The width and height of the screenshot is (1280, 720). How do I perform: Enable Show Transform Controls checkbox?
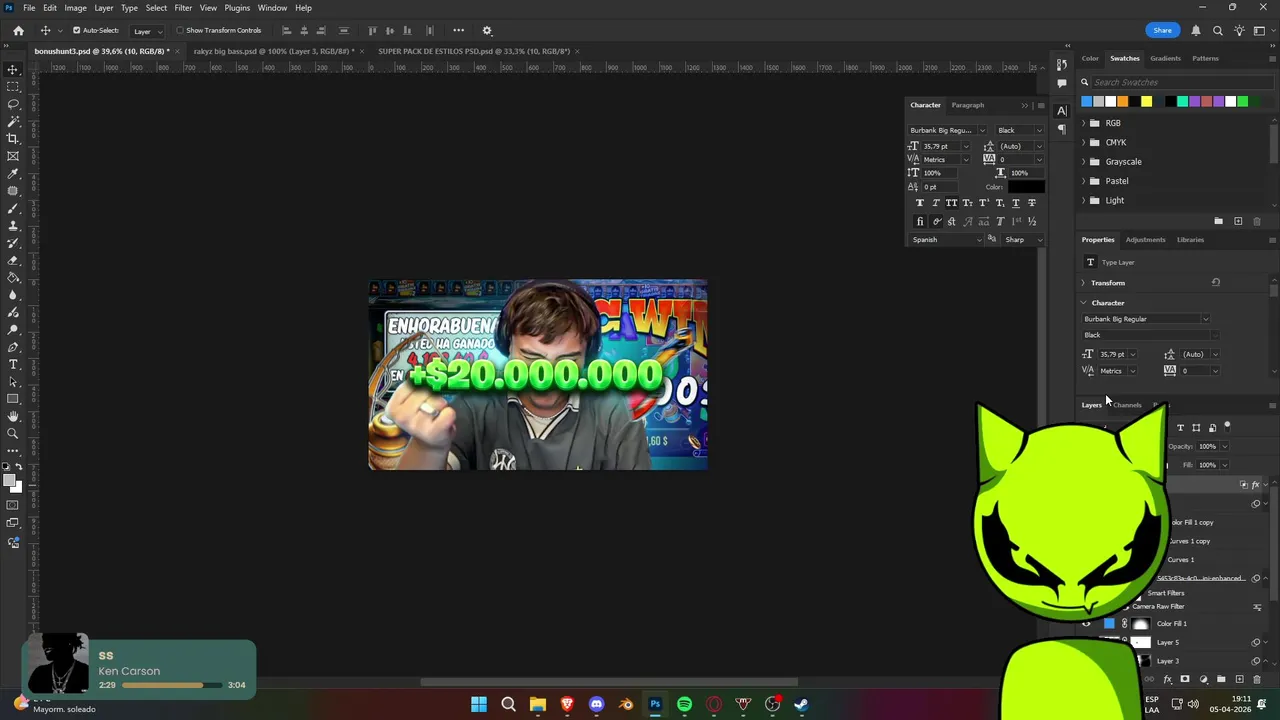180,30
